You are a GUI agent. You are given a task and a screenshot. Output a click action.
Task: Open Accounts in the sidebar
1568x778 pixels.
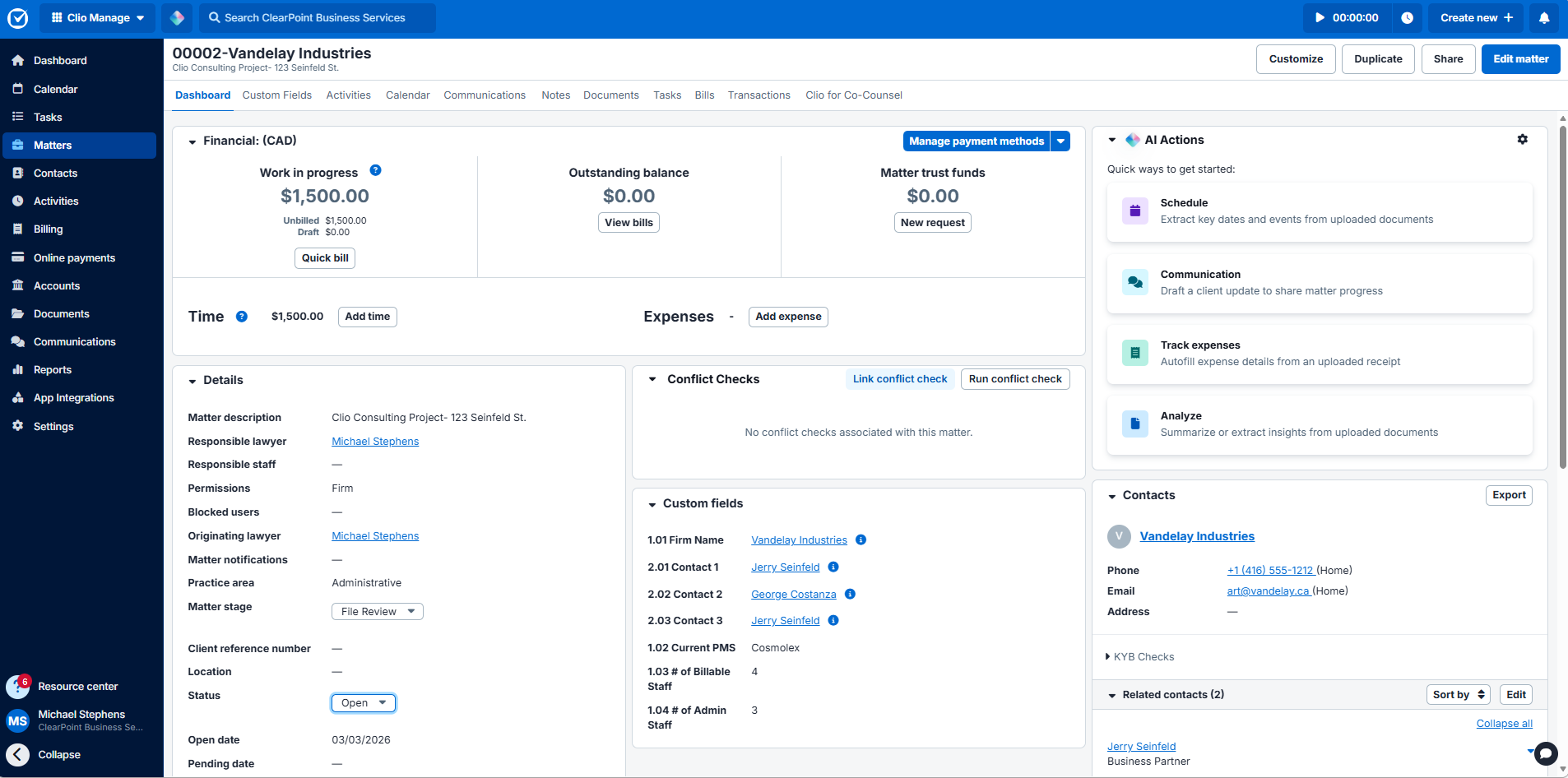point(79,285)
